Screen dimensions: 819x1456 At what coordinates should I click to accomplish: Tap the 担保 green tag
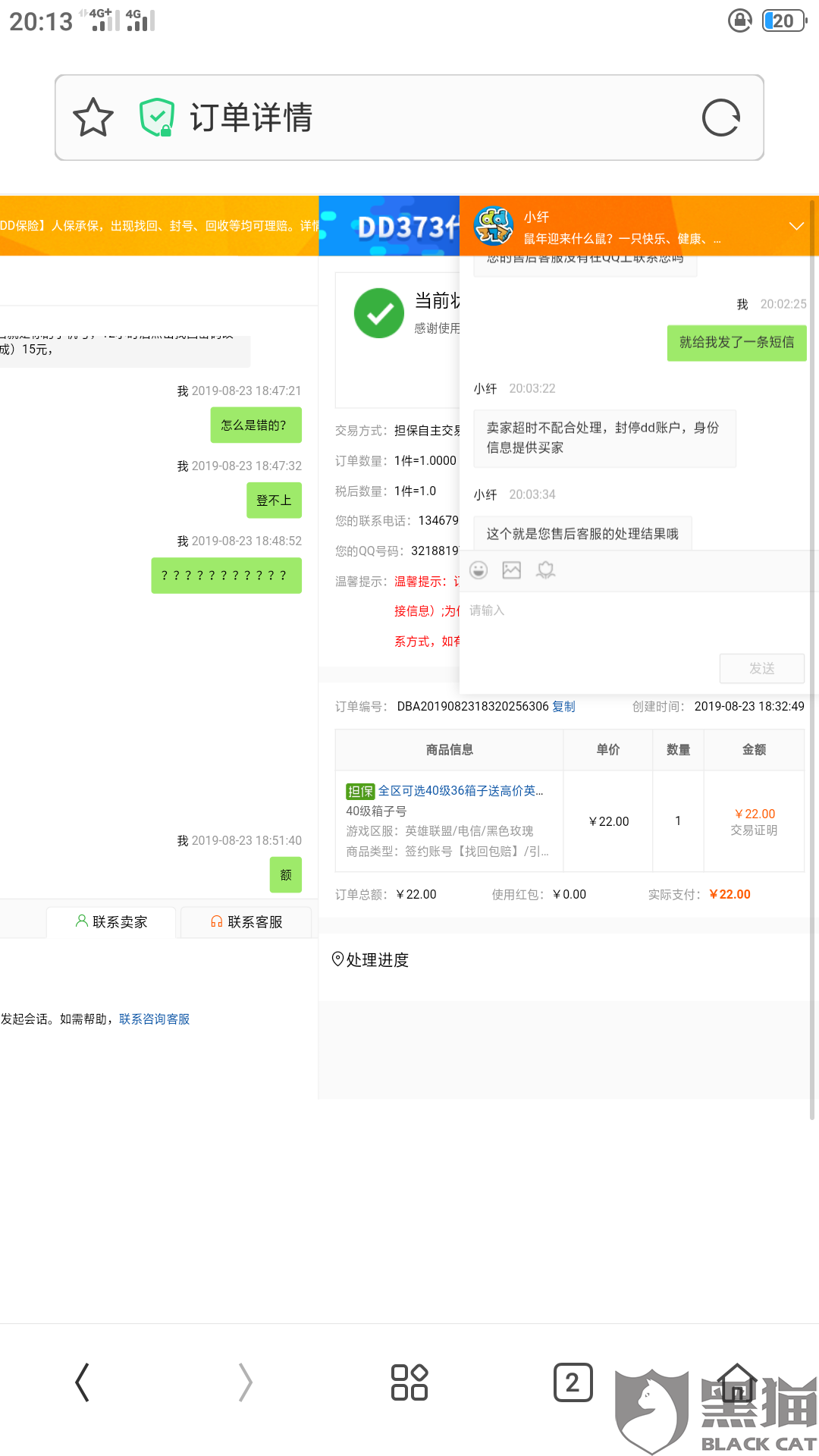360,791
